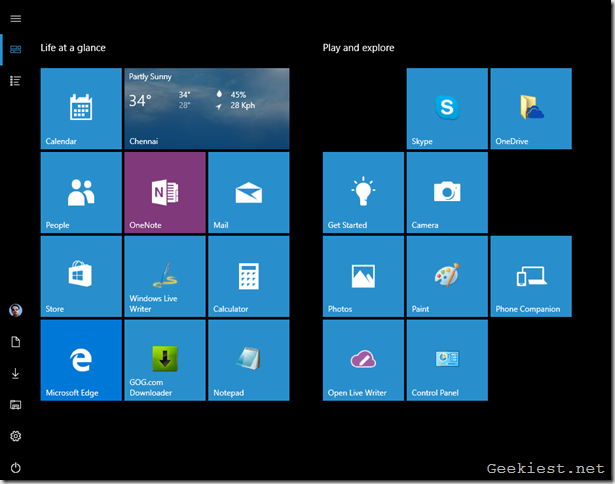This screenshot has height=484, width=615.
Task: Open the Power options button
Action: tap(15, 467)
